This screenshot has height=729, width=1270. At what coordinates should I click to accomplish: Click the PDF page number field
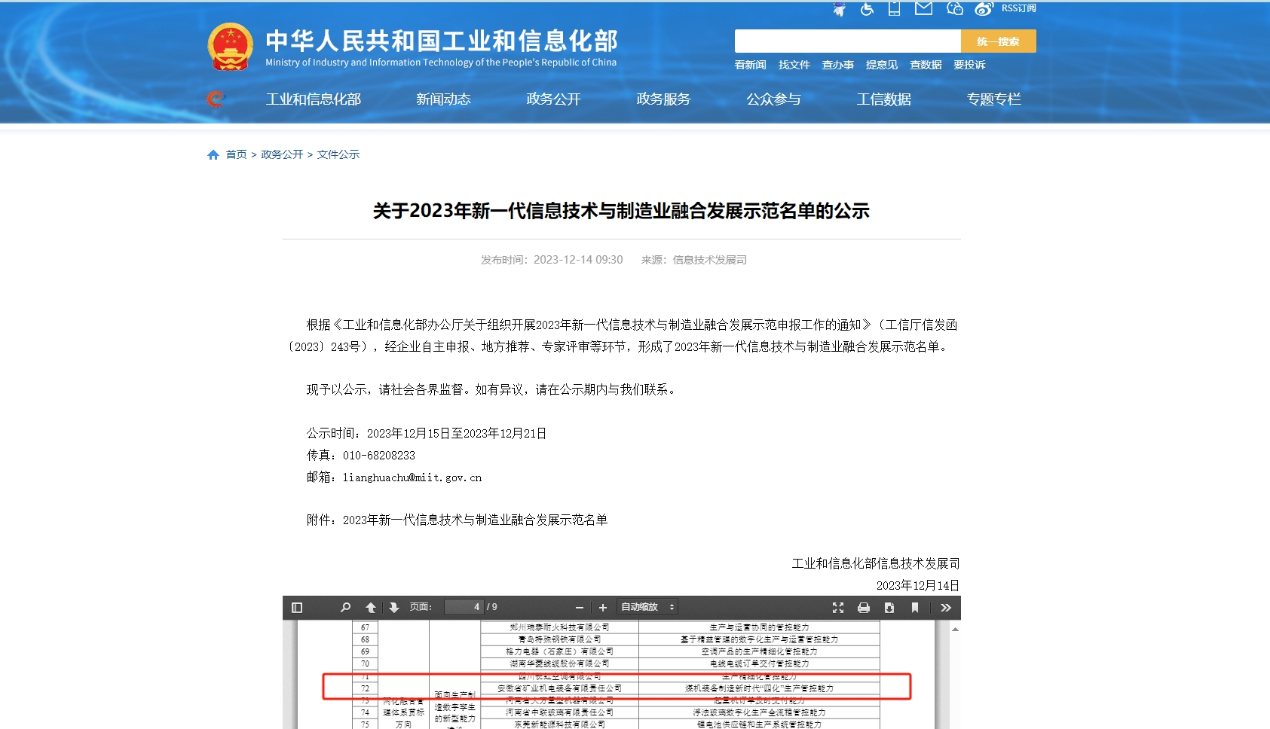click(463, 607)
